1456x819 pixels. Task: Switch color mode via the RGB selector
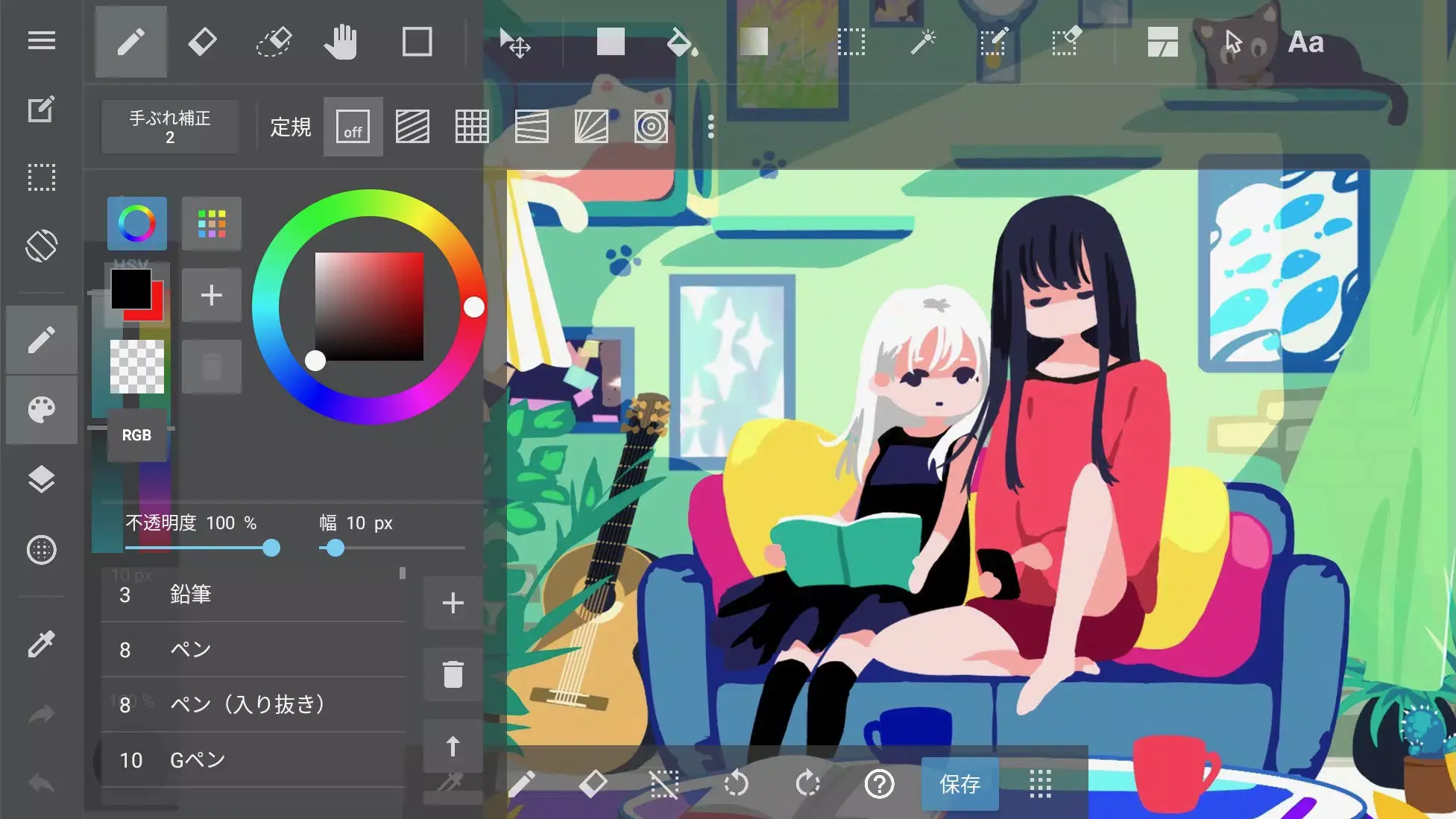click(x=136, y=435)
